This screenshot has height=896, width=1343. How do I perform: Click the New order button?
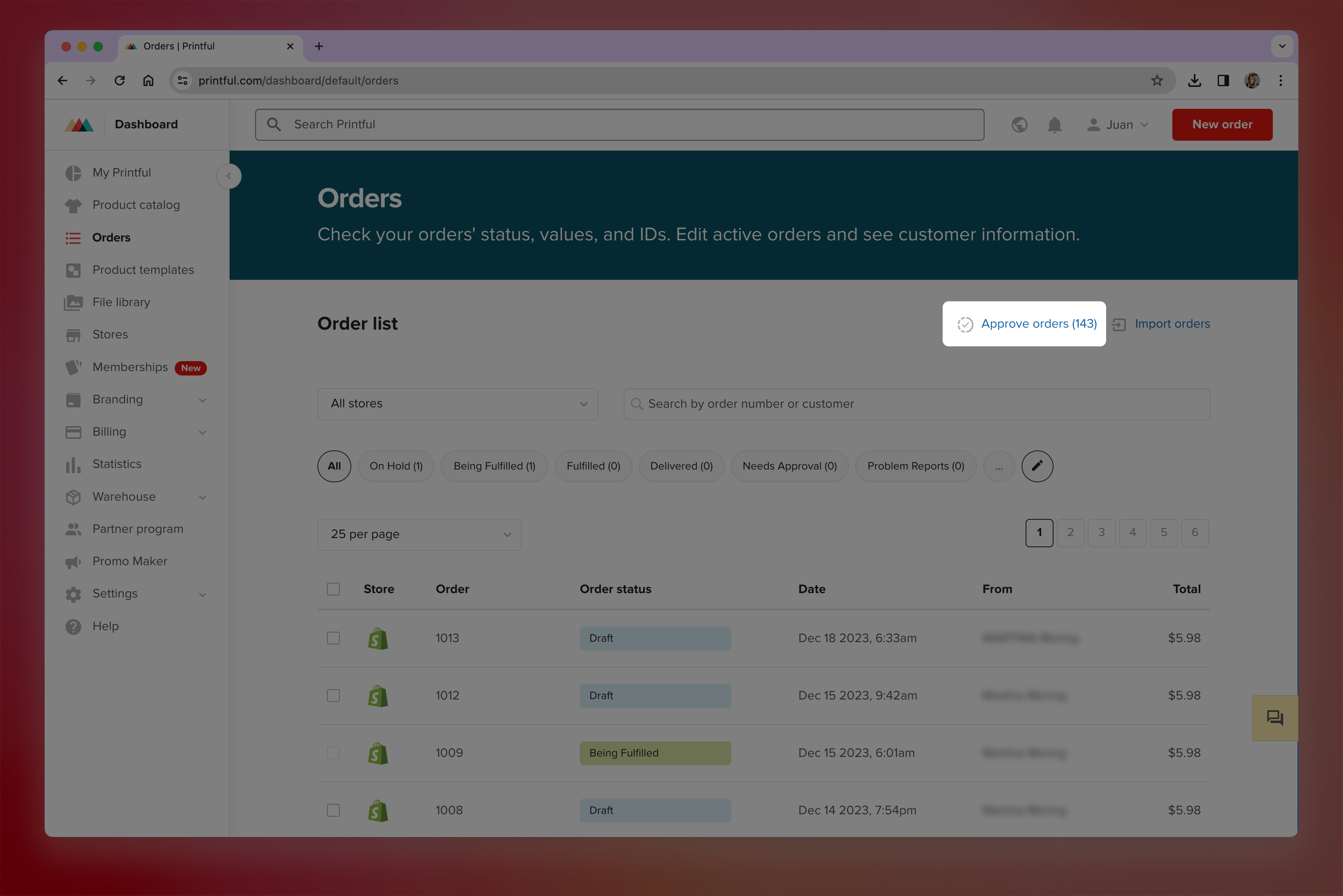(1222, 125)
